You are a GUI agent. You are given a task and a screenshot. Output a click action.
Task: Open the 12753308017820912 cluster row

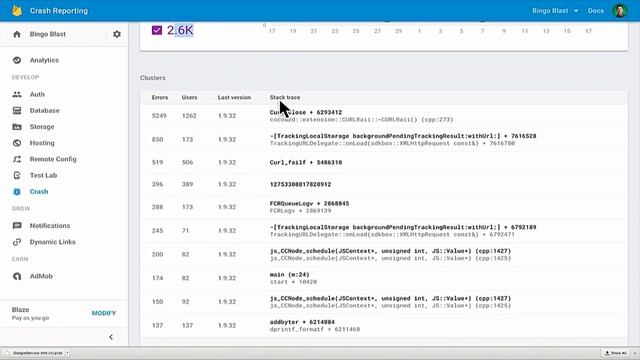point(384,184)
